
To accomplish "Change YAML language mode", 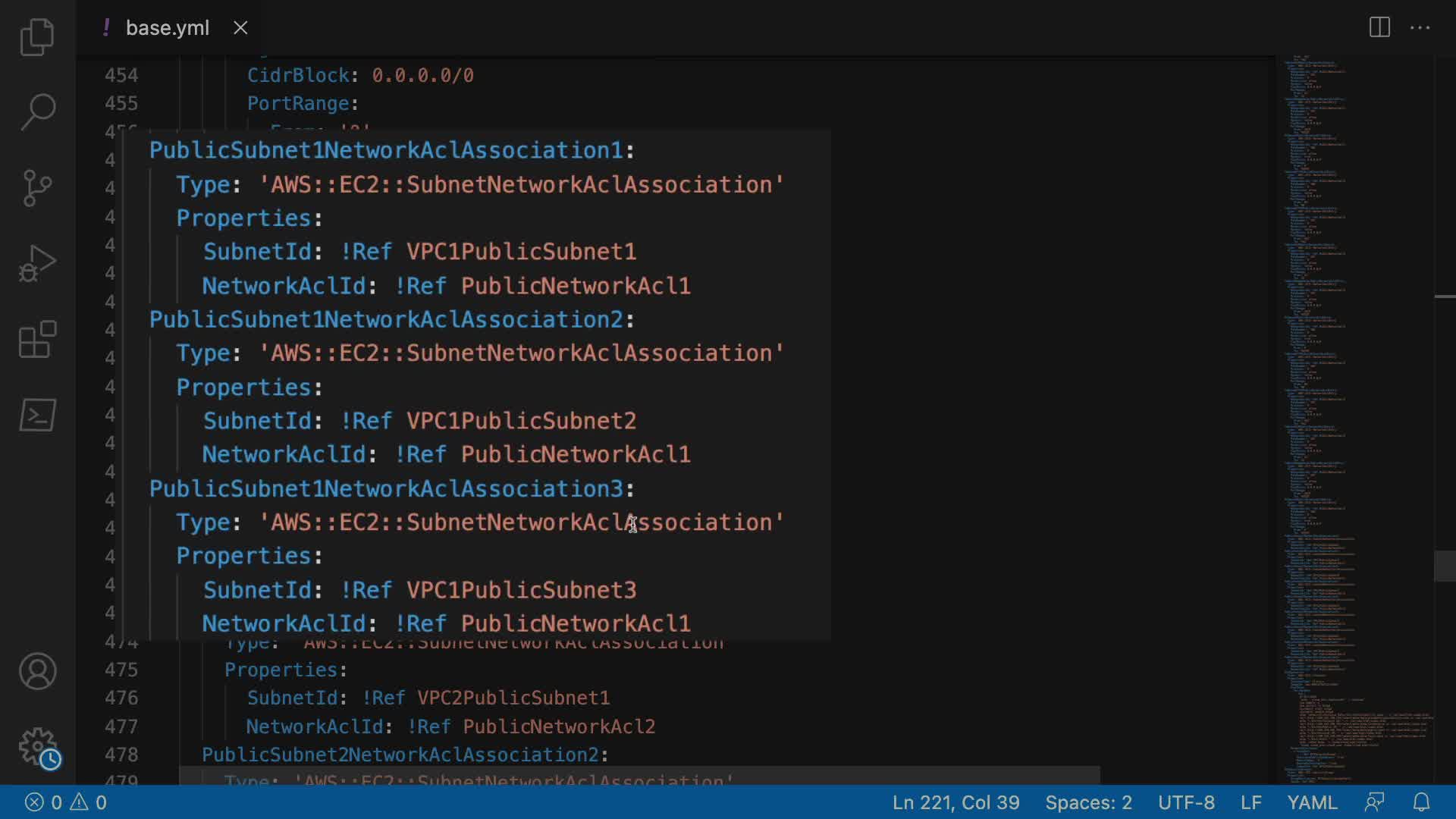I will coord(1312,802).
